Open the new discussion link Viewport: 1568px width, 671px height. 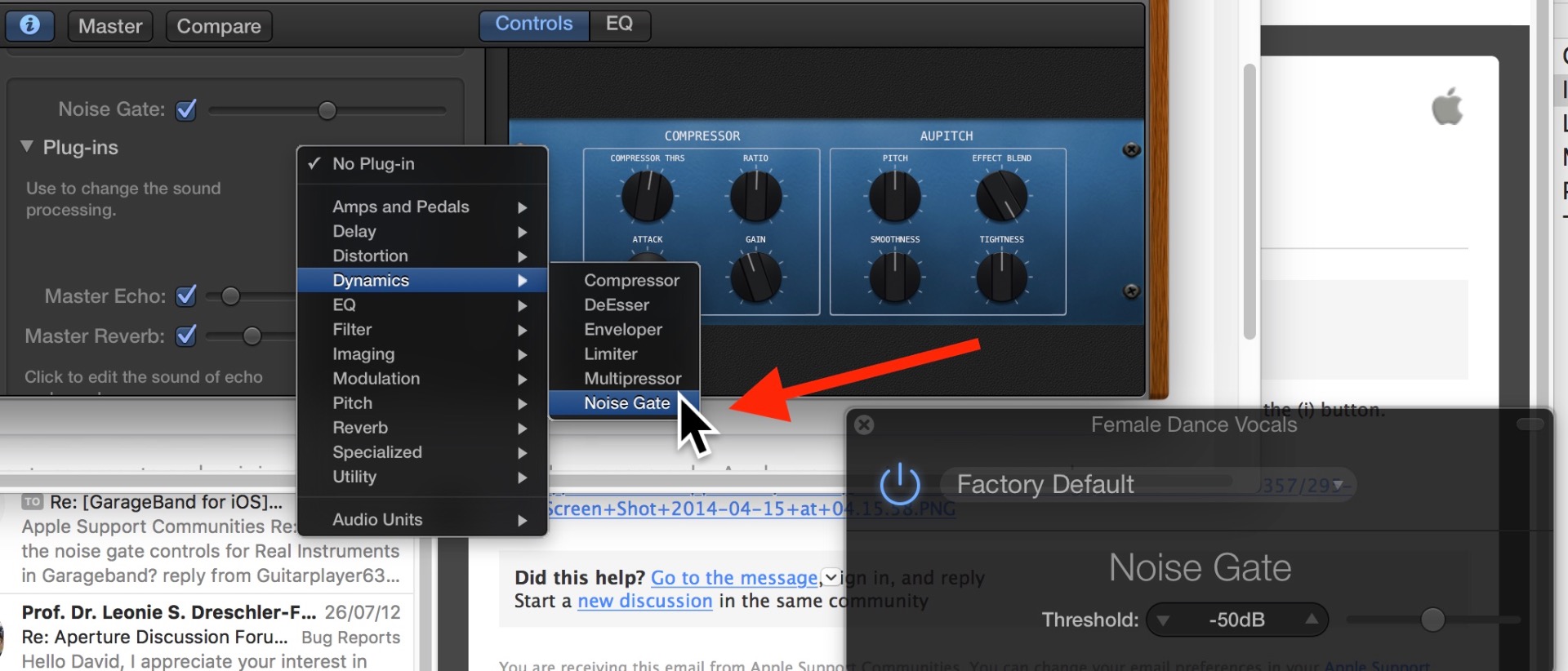coord(645,601)
